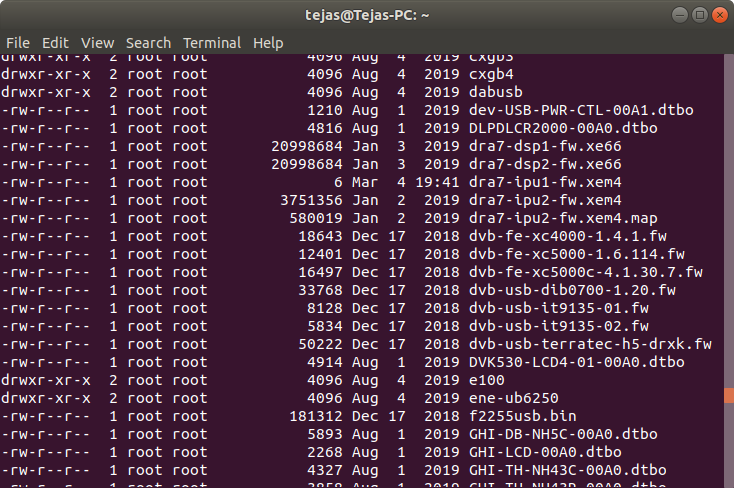Image resolution: width=734 pixels, height=488 pixels.
Task: Close the terminal window
Action: tap(720, 15)
